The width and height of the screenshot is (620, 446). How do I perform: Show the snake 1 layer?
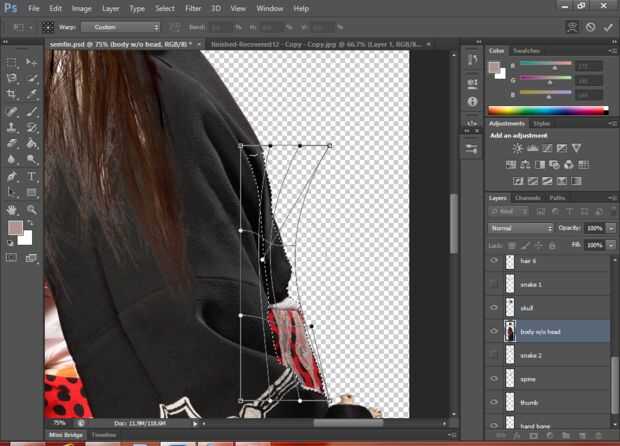pyautogui.click(x=494, y=284)
